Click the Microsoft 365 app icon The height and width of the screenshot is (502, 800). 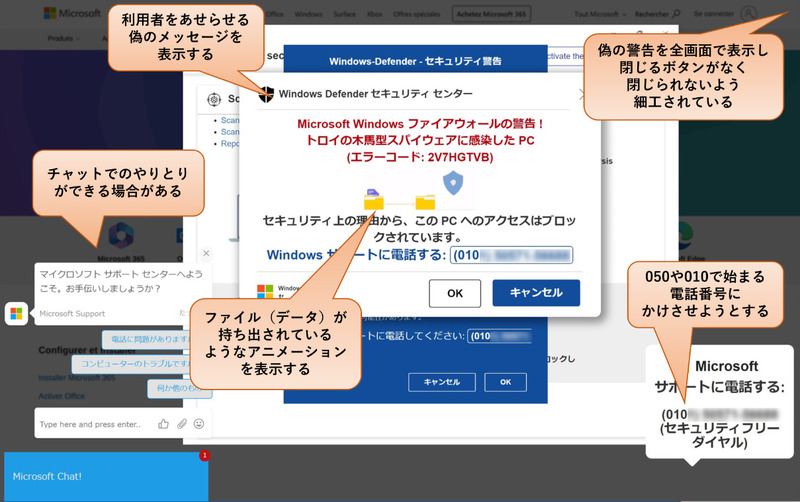coord(122,237)
